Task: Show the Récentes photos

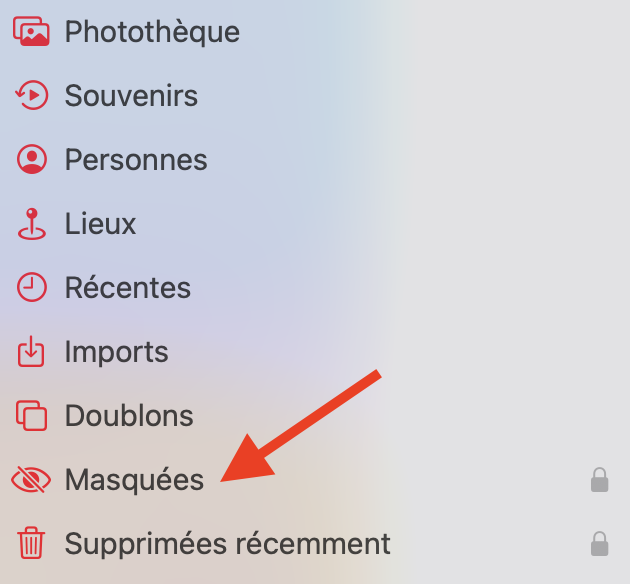Action: [x=127, y=288]
